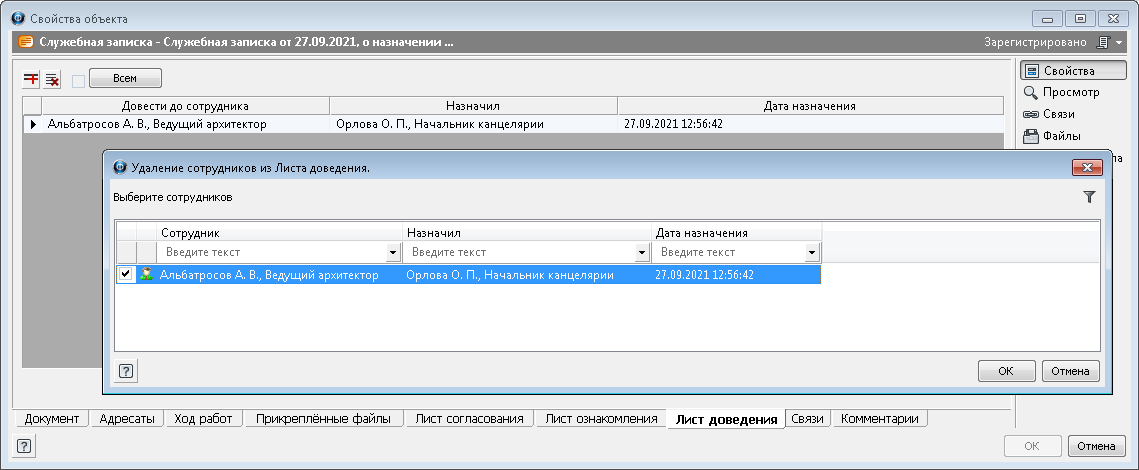The width and height of the screenshot is (1139, 470).
Task: Uncheck the Альбатросов А. В. row checkbox
Action: coord(125,275)
